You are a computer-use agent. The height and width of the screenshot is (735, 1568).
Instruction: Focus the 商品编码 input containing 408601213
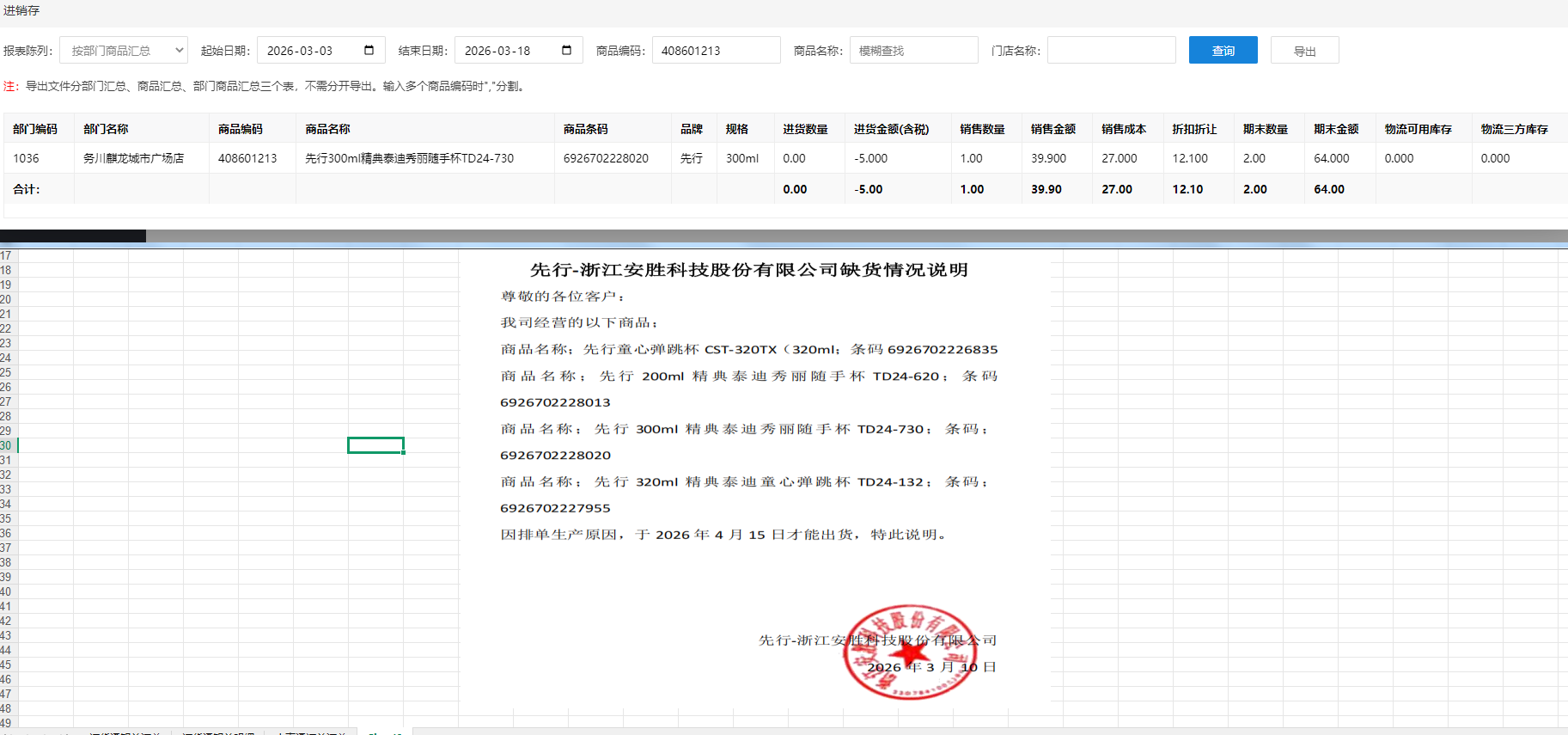(716, 51)
